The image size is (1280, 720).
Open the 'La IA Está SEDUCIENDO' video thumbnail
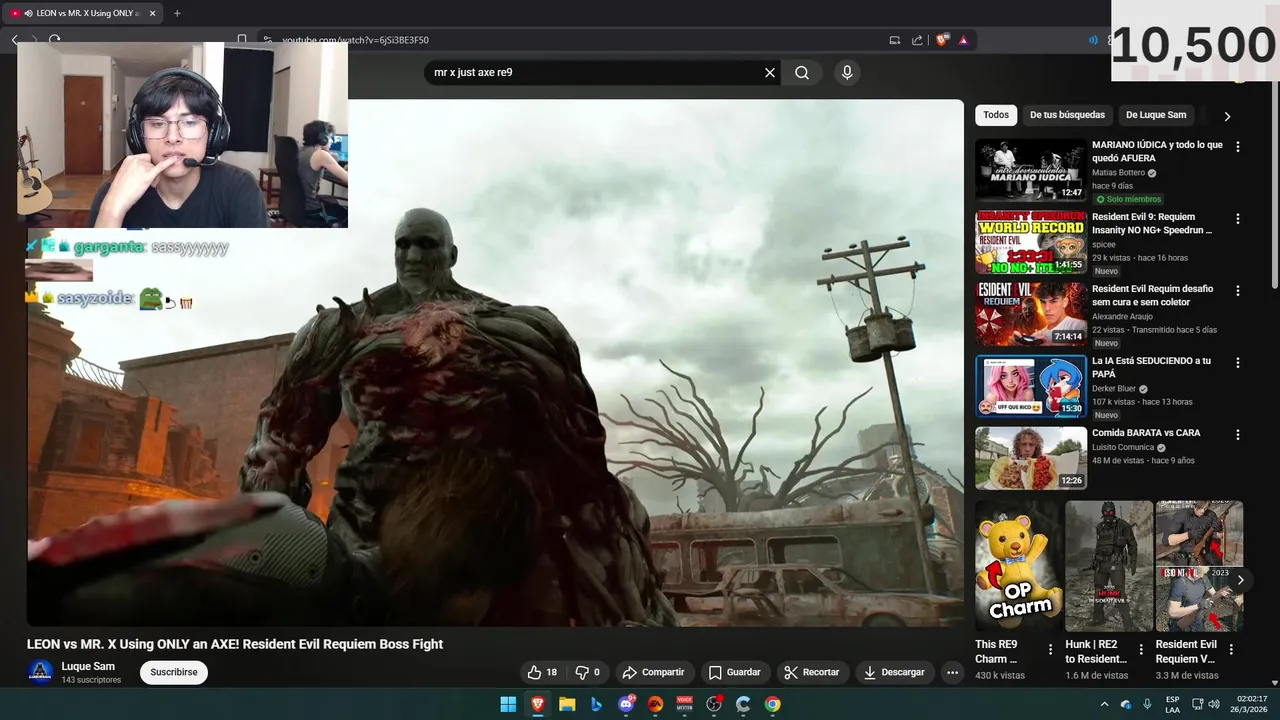coord(1031,386)
